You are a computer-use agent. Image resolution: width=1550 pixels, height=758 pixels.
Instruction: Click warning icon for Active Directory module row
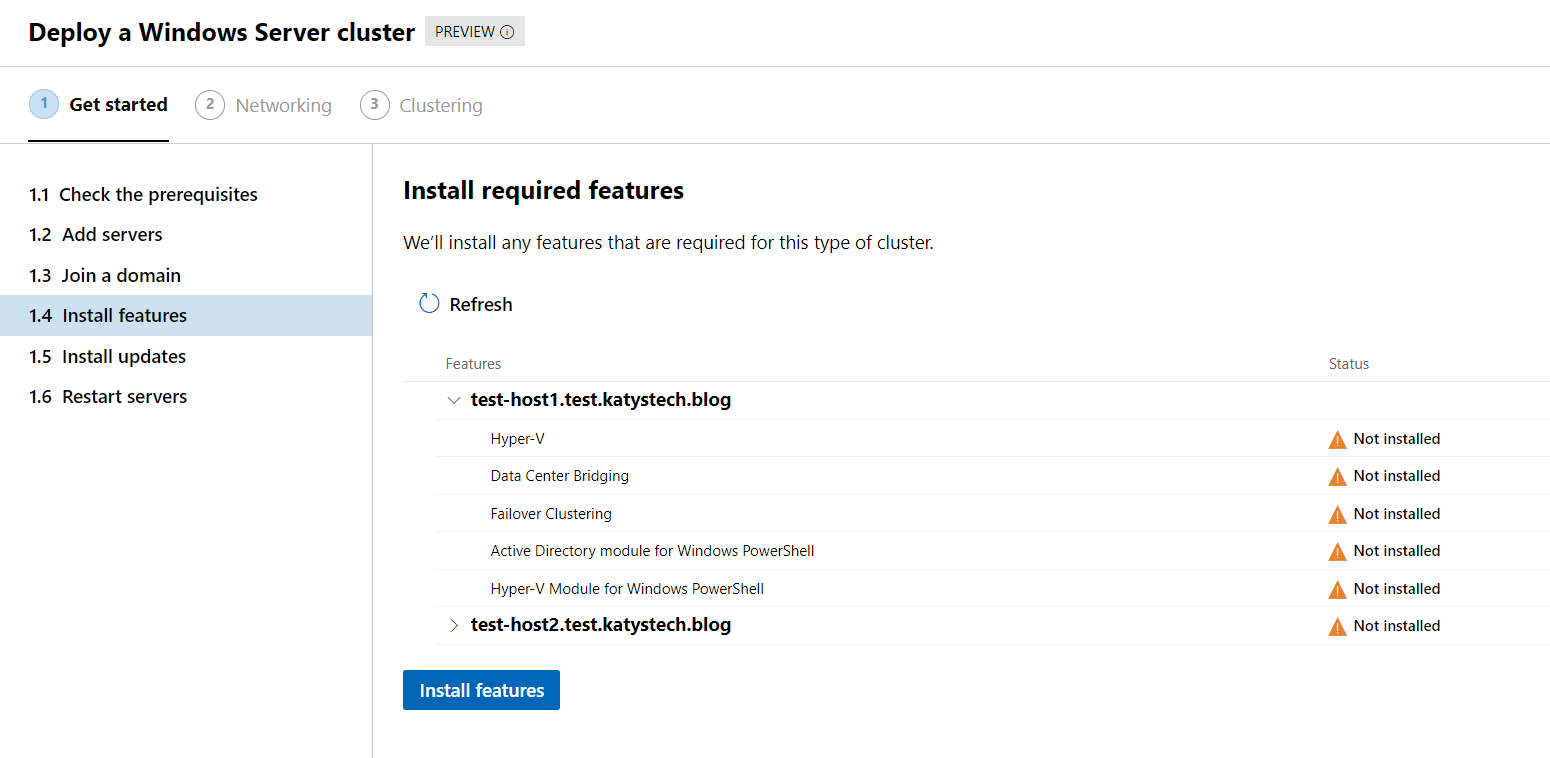point(1337,551)
